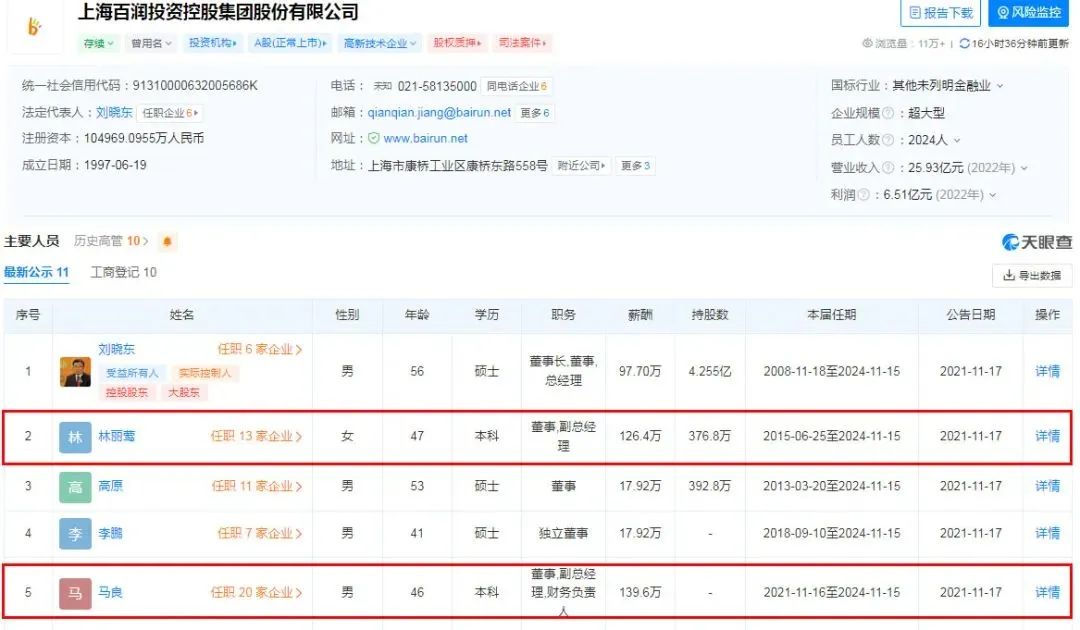Click 林 avatar icon
1080x630 pixels.
(75, 437)
